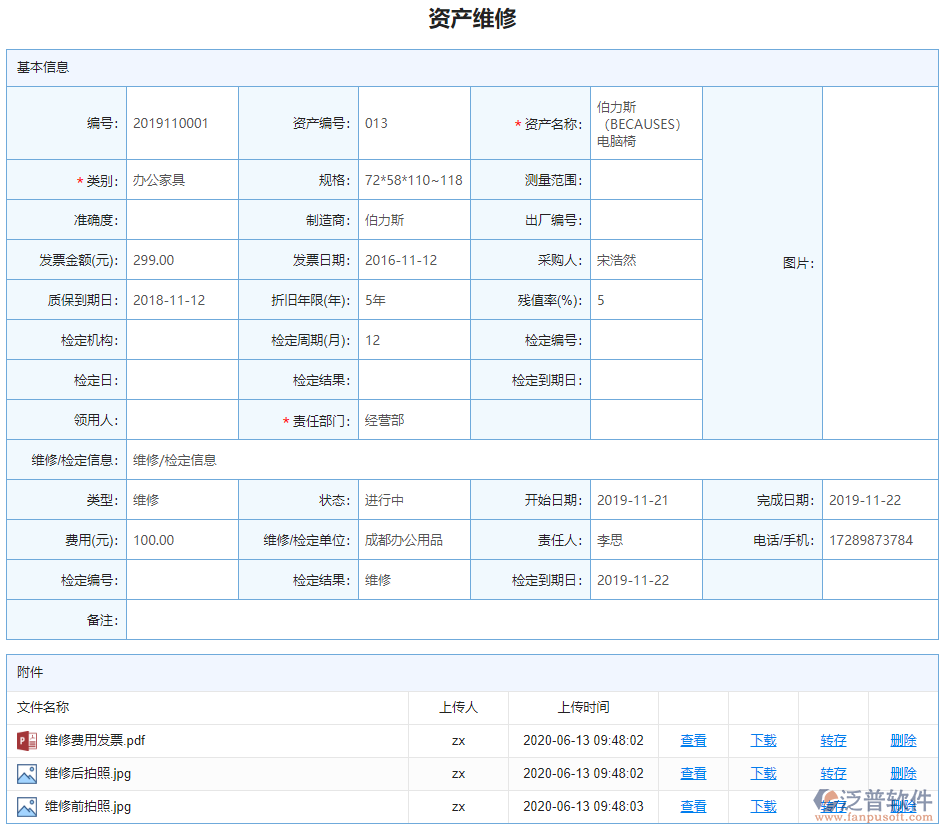
Task: Collapse the 基本信息 section header
Action: pyautogui.click(x=43, y=67)
